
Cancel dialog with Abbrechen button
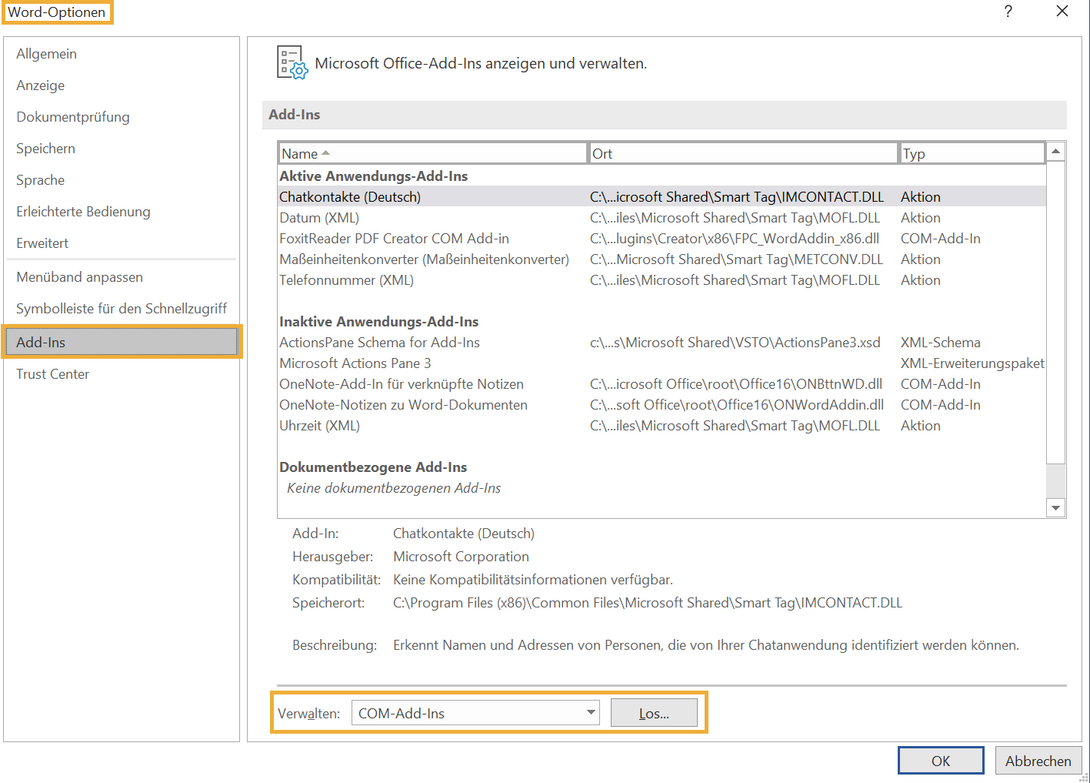click(x=1038, y=761)
